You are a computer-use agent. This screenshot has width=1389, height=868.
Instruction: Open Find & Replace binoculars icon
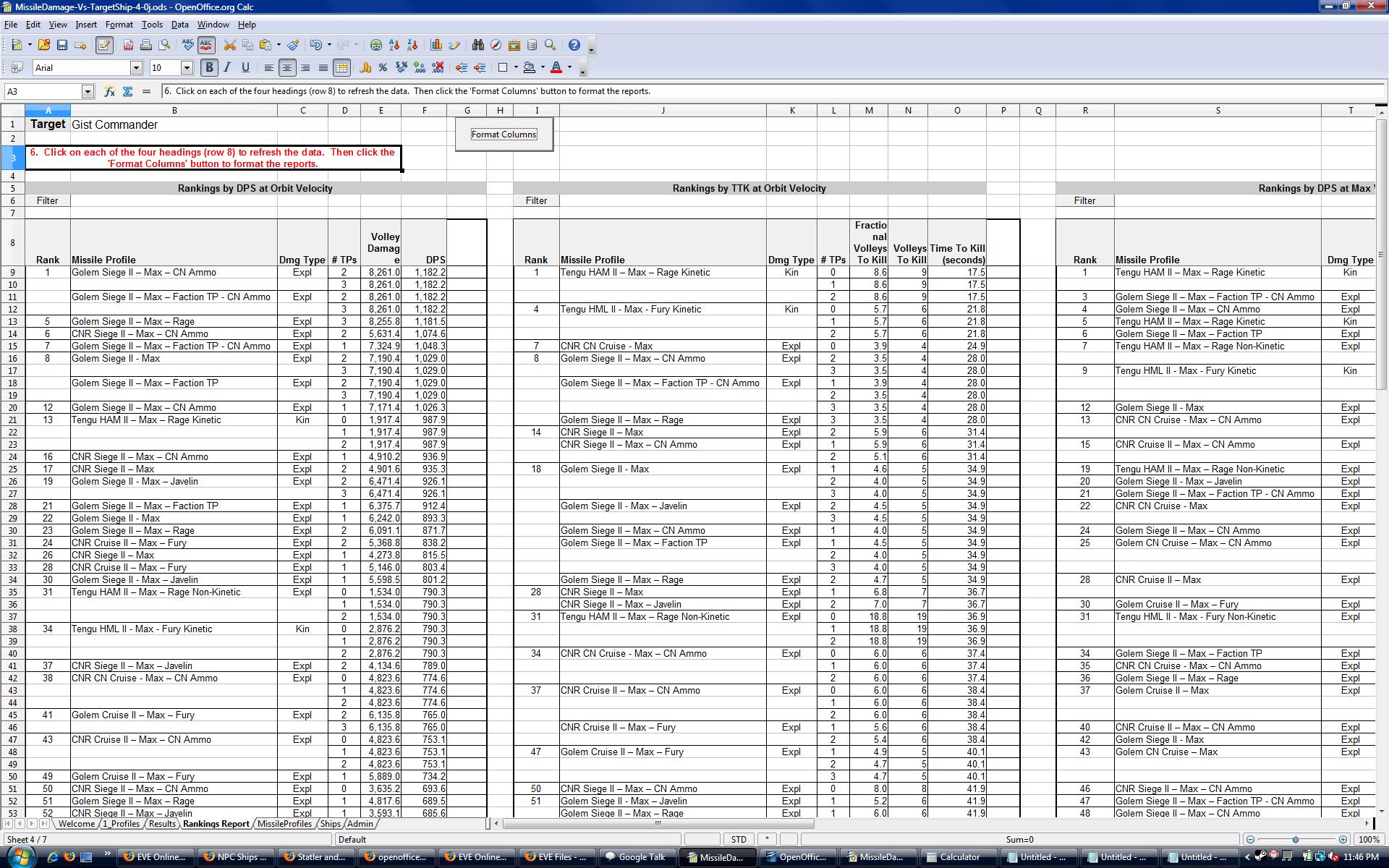477,45
